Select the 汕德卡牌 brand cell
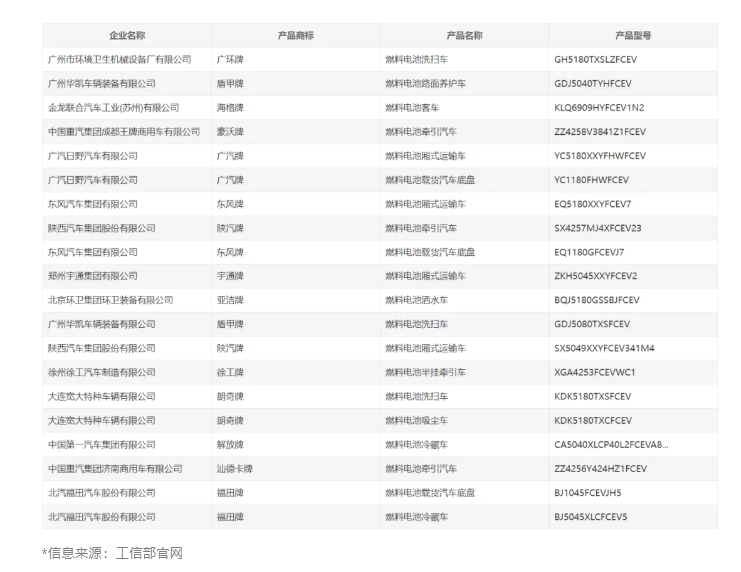This screenshot has width=741, height=572. click(x=235, y=469)
